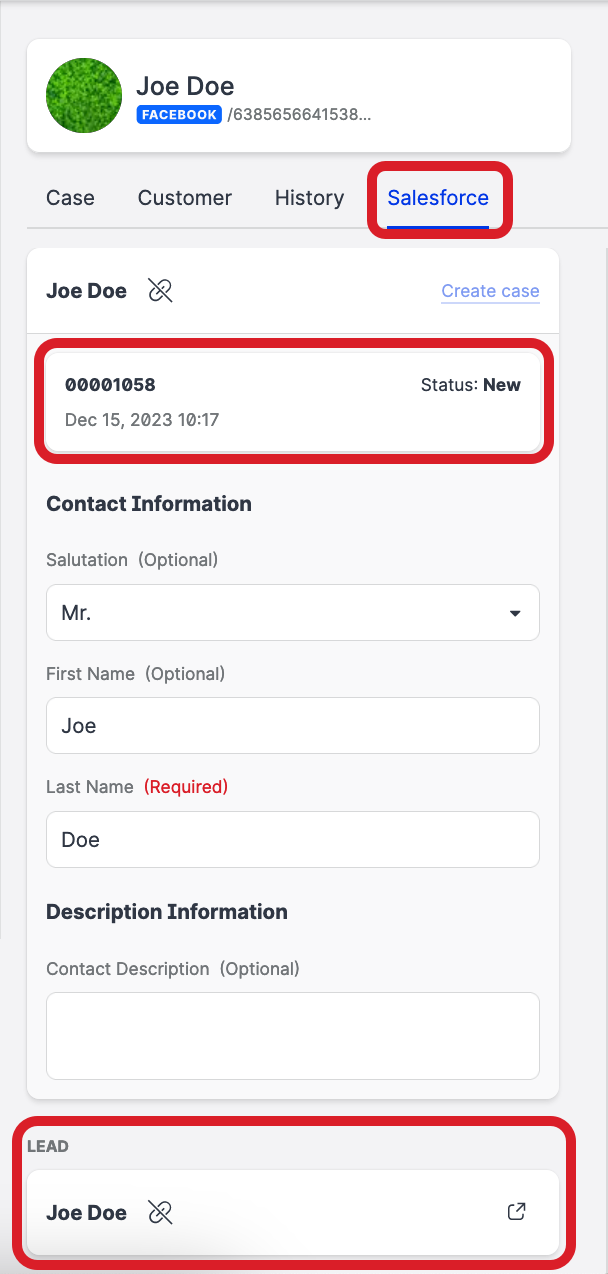Focus the First Name input field
Screen dimensions: 608x1274
293,726
